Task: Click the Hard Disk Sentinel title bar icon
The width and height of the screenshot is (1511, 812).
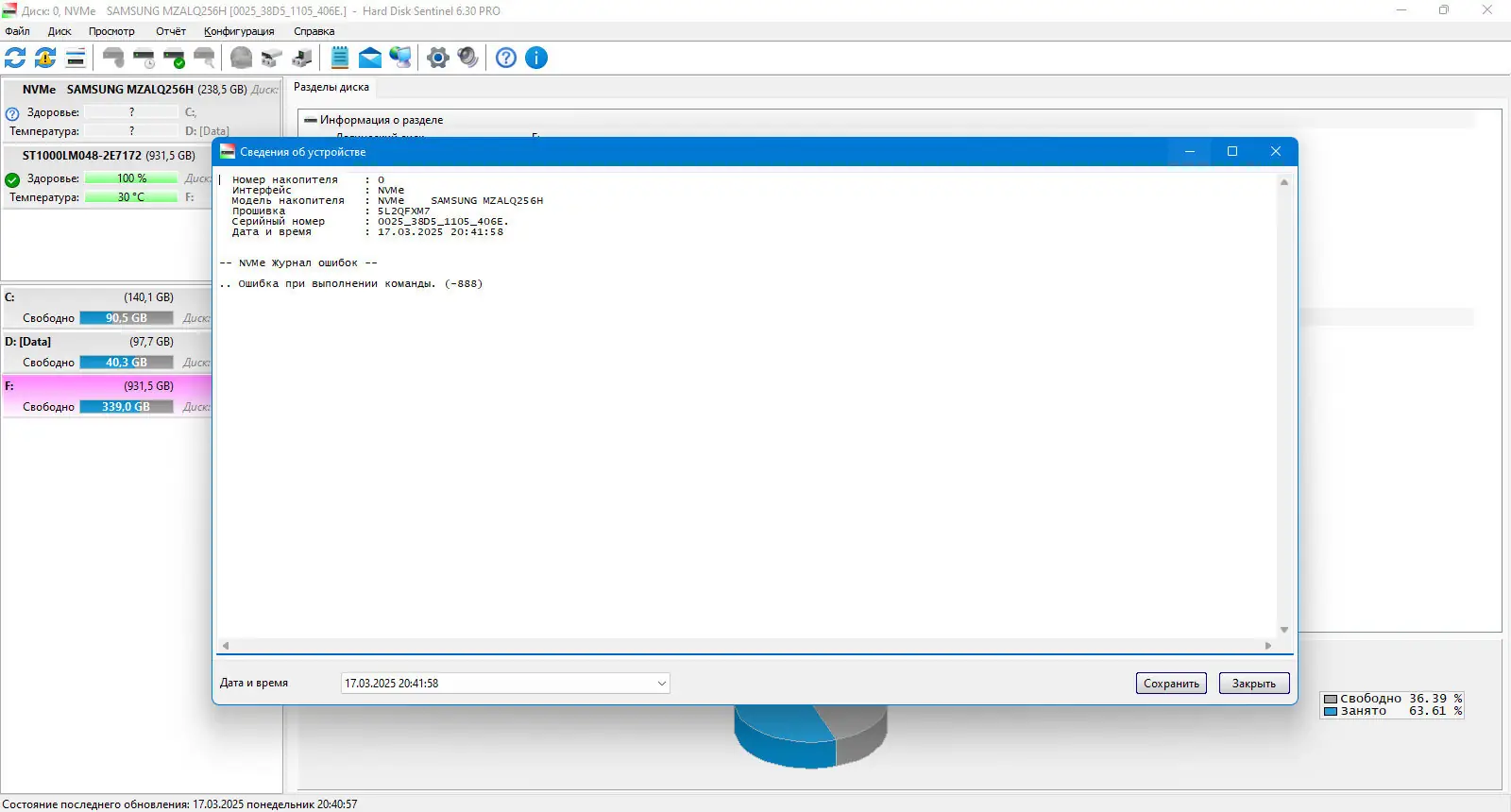Action: point(9,10)
